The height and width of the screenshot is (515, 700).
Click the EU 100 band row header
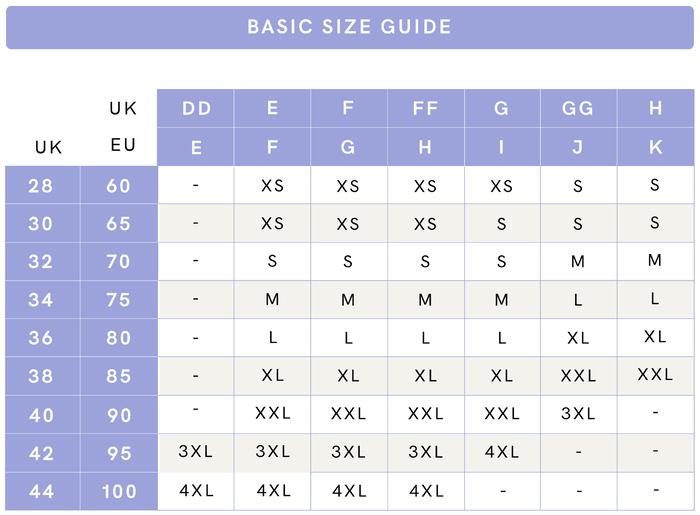coord(119,491)
